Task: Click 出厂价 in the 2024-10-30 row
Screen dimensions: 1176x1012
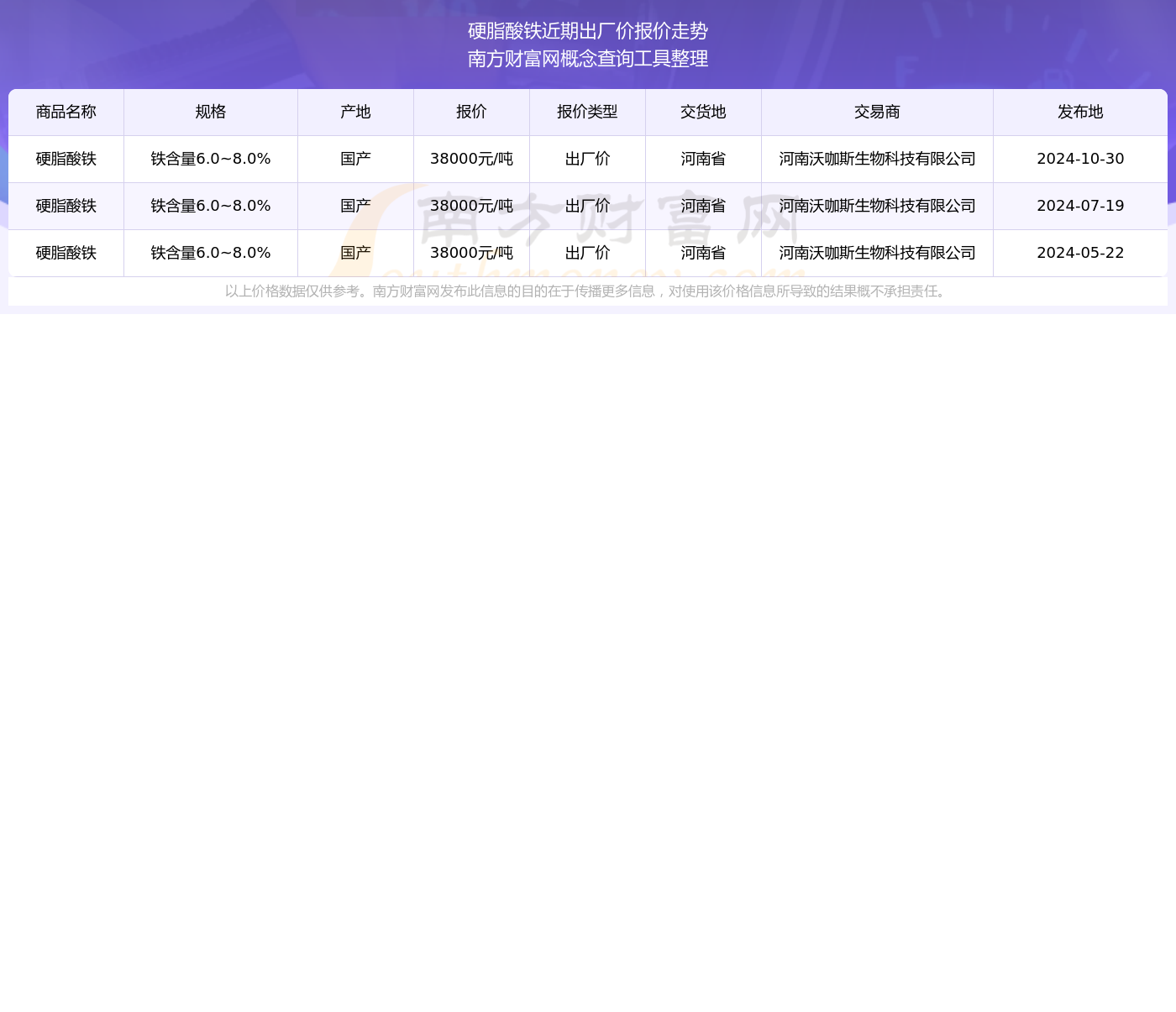Action: [x=587, y=159]
